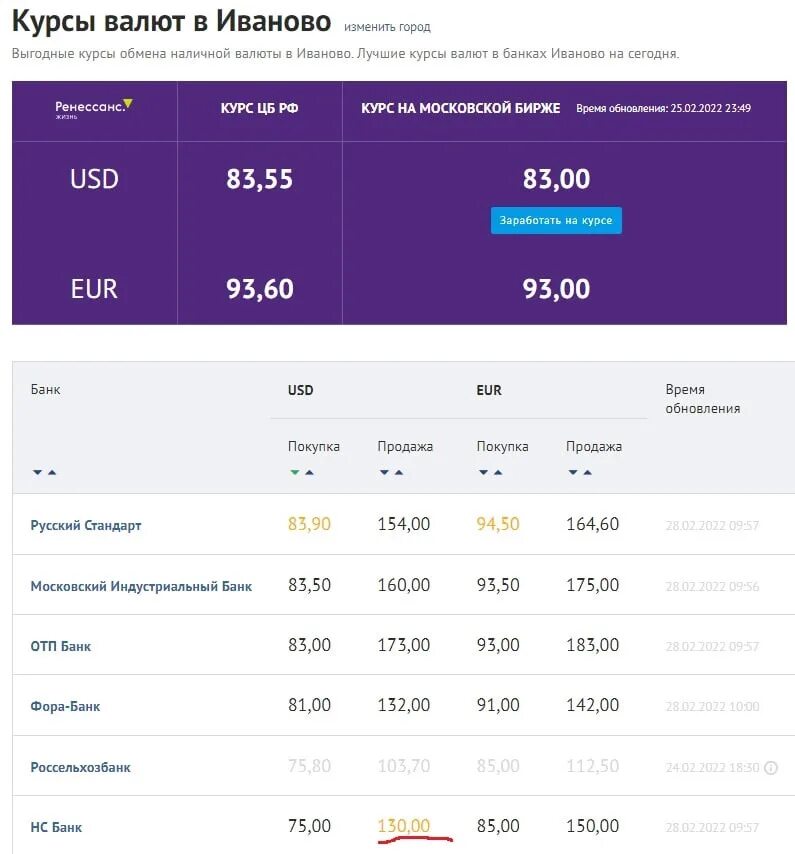Open Фора-Банк link
Screen dimensions: 795x854
(x=65, y=706)
